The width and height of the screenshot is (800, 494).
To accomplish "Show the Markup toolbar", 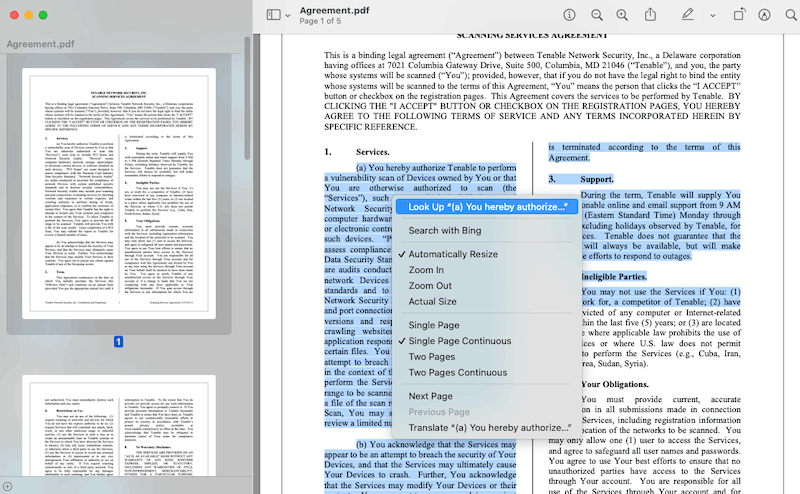I will 765,15.
